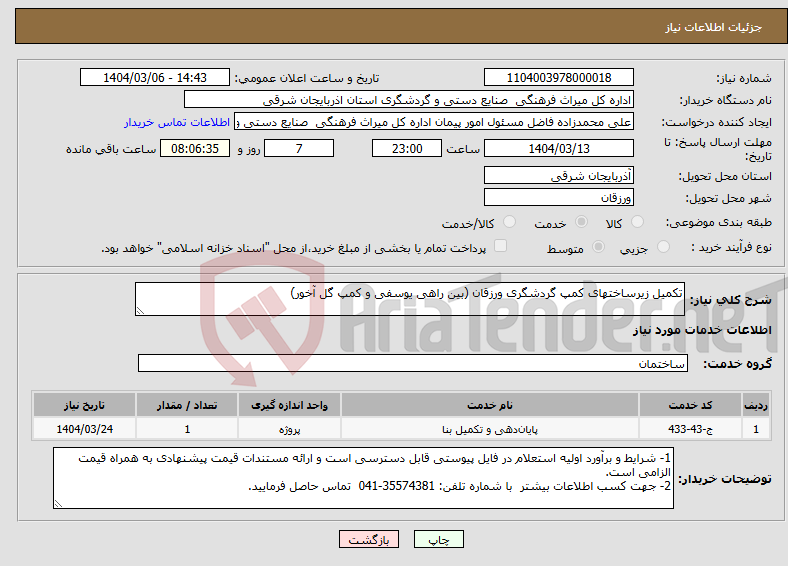Screen dimensions: 788x566
Task: Select the متوسط purchase type radio
Action: (599, 246)
